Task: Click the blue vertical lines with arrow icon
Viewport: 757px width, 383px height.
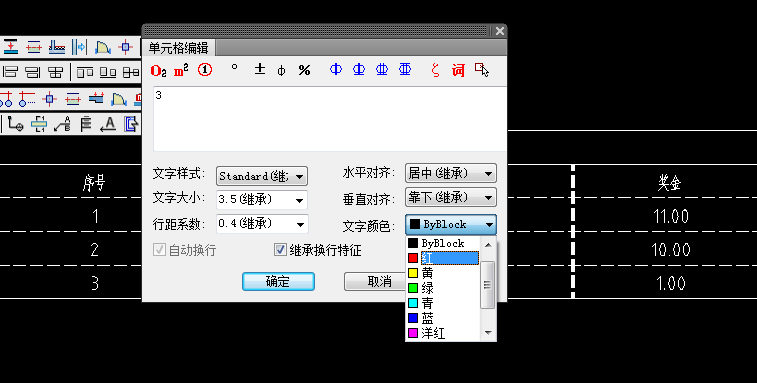Action: [80, 47]
